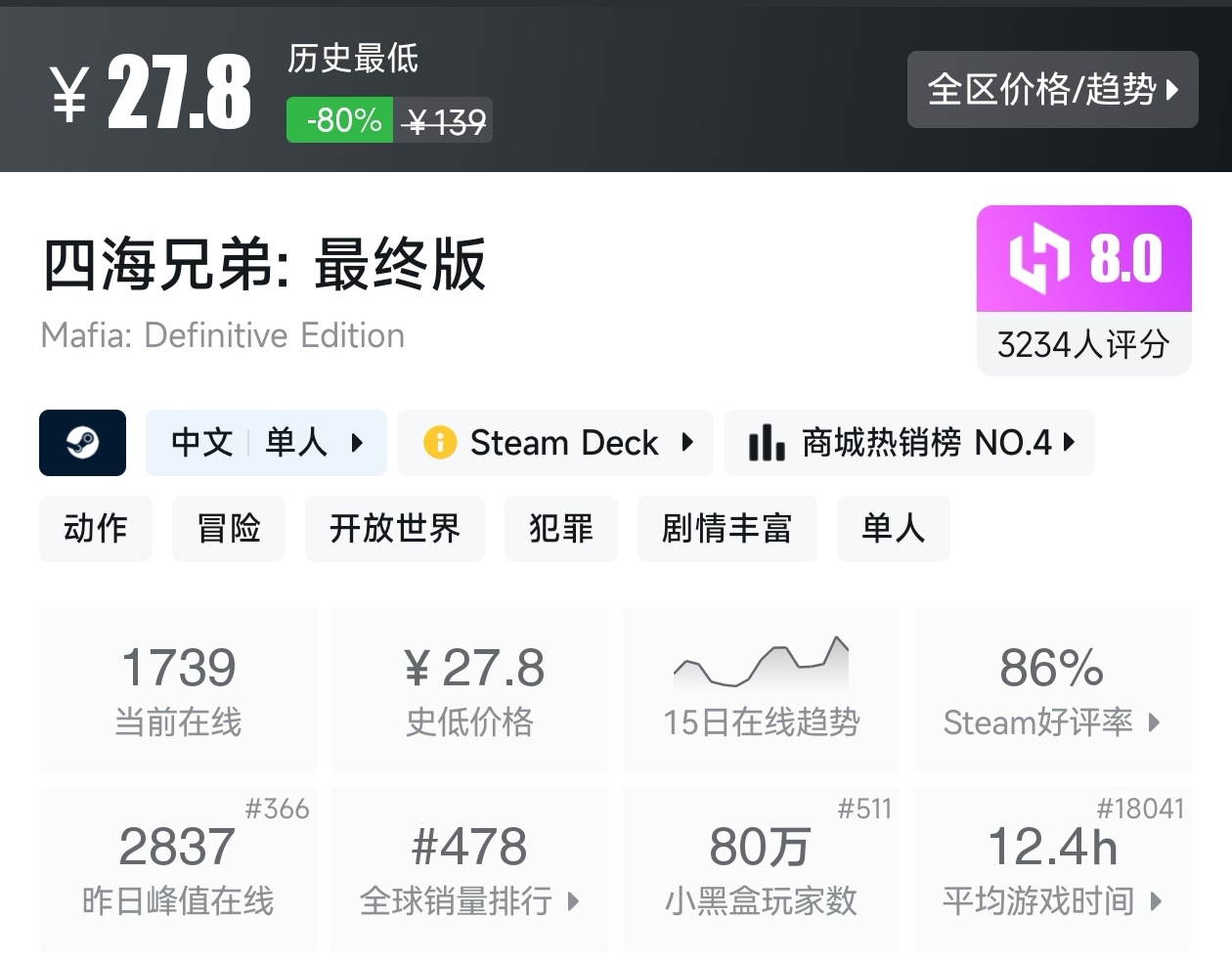The width and height of the screenshot is (1232, 962).
Task: Click the large ¥27.8 price in the header
Action: click(x=151, y=92)
